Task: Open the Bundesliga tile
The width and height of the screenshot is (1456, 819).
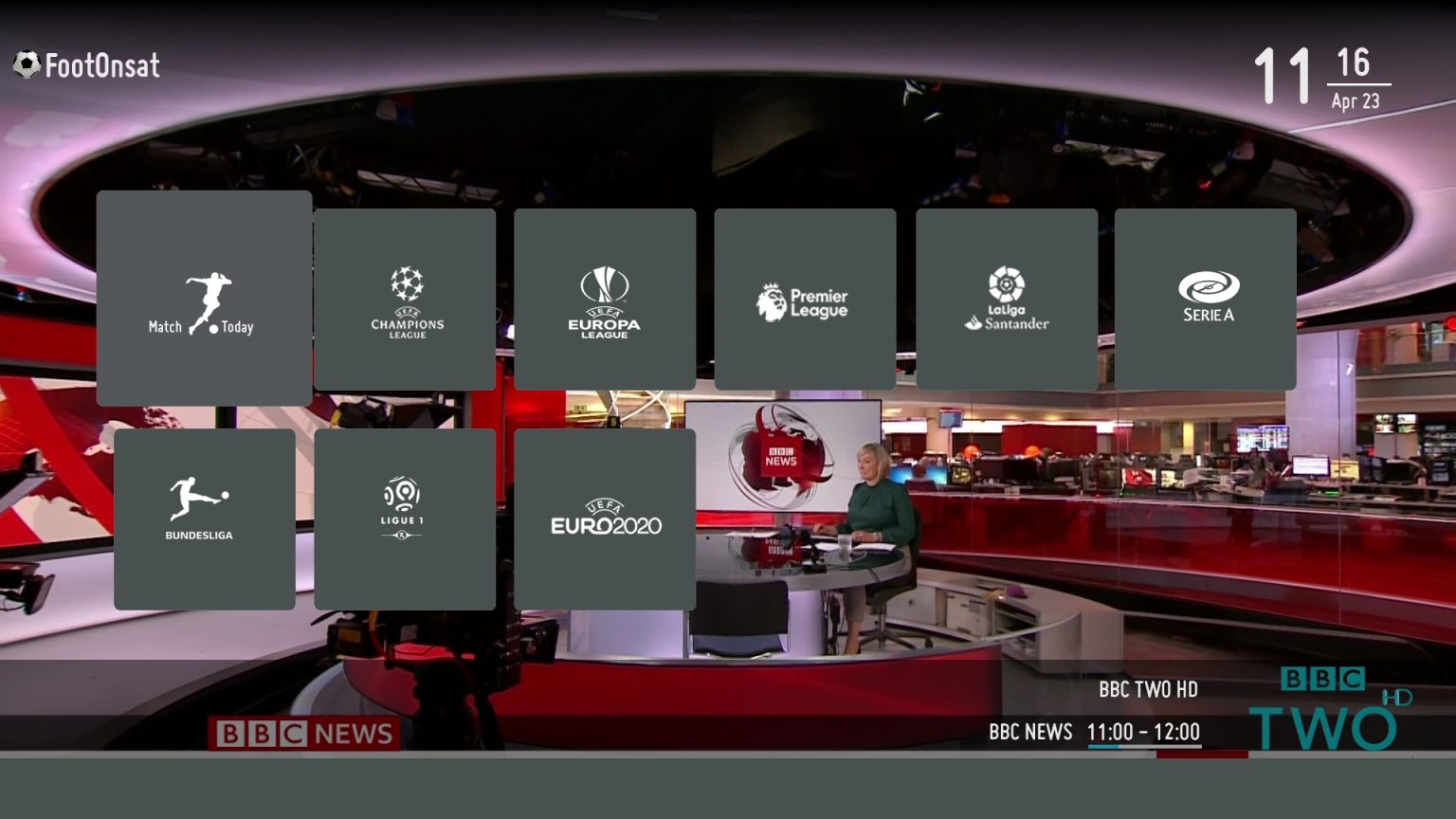Action: tap(205, 519)
